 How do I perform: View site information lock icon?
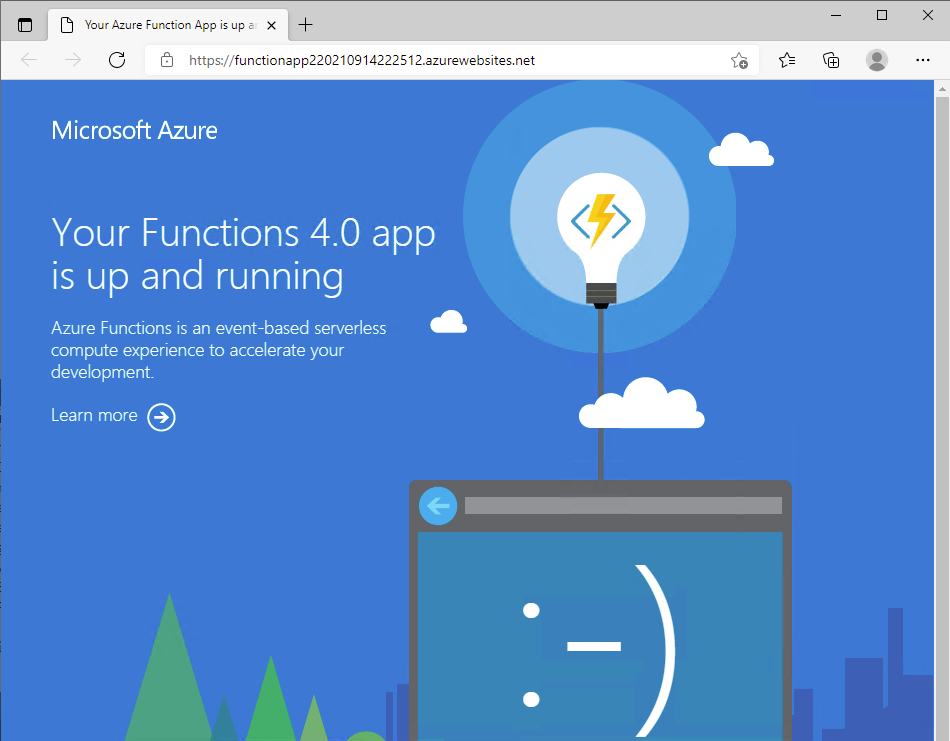coord(167,60)
